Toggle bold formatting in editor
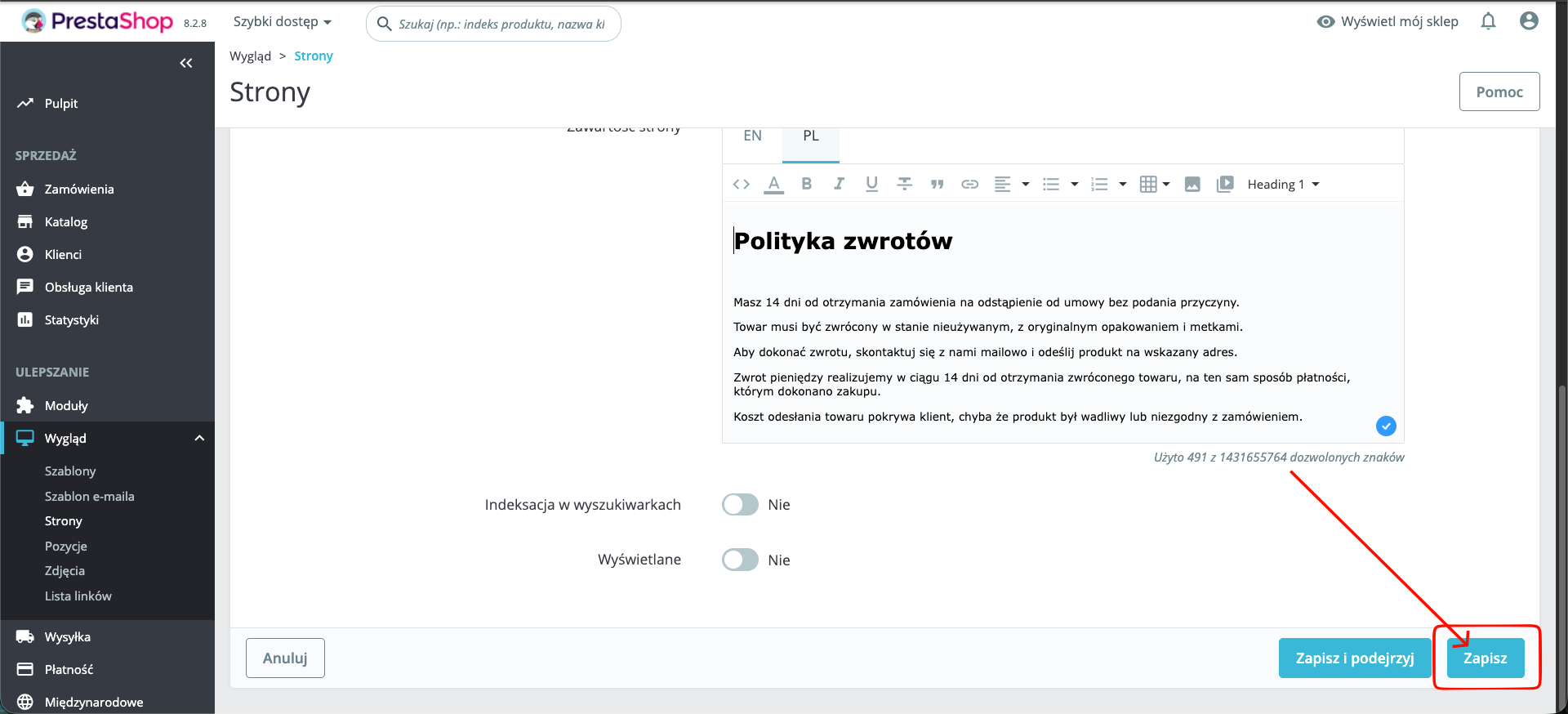The height and width of the screenshot is (714, 1568). tap(806, 184)
